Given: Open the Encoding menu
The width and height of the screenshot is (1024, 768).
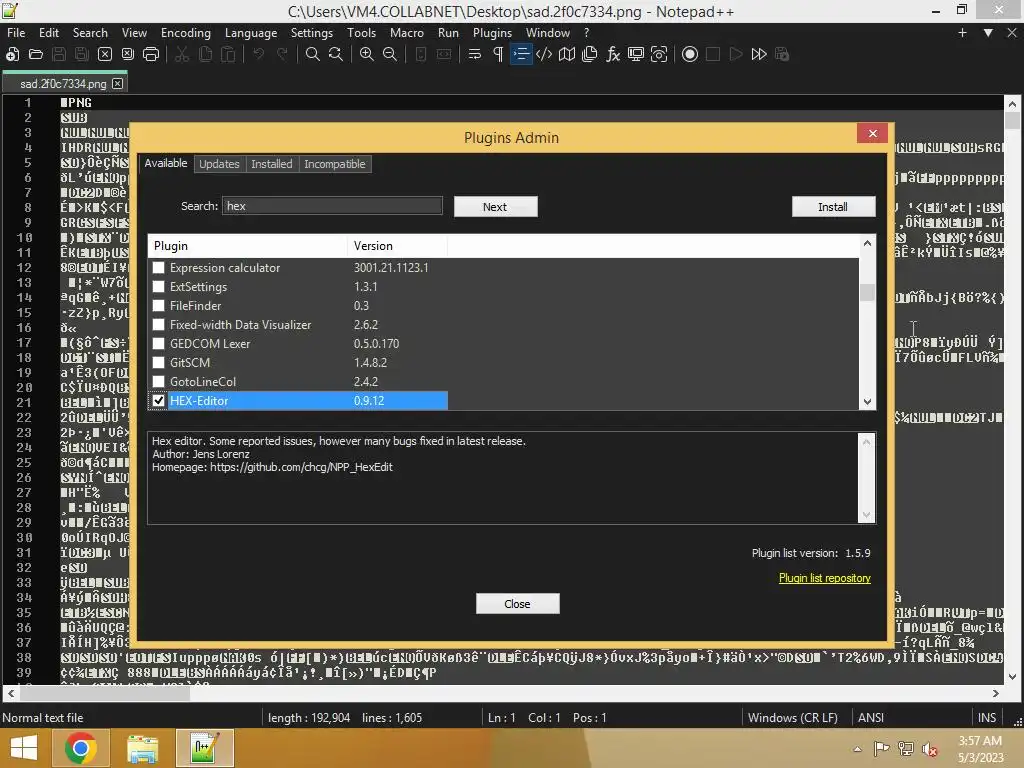Looking at the screenshot, I should (x=185, y=33).
